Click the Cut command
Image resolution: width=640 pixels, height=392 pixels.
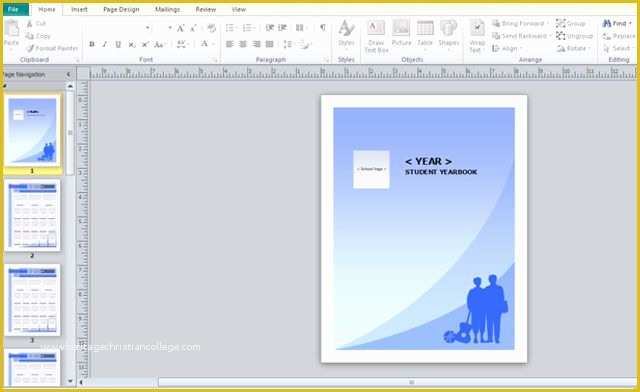point(36,24)
